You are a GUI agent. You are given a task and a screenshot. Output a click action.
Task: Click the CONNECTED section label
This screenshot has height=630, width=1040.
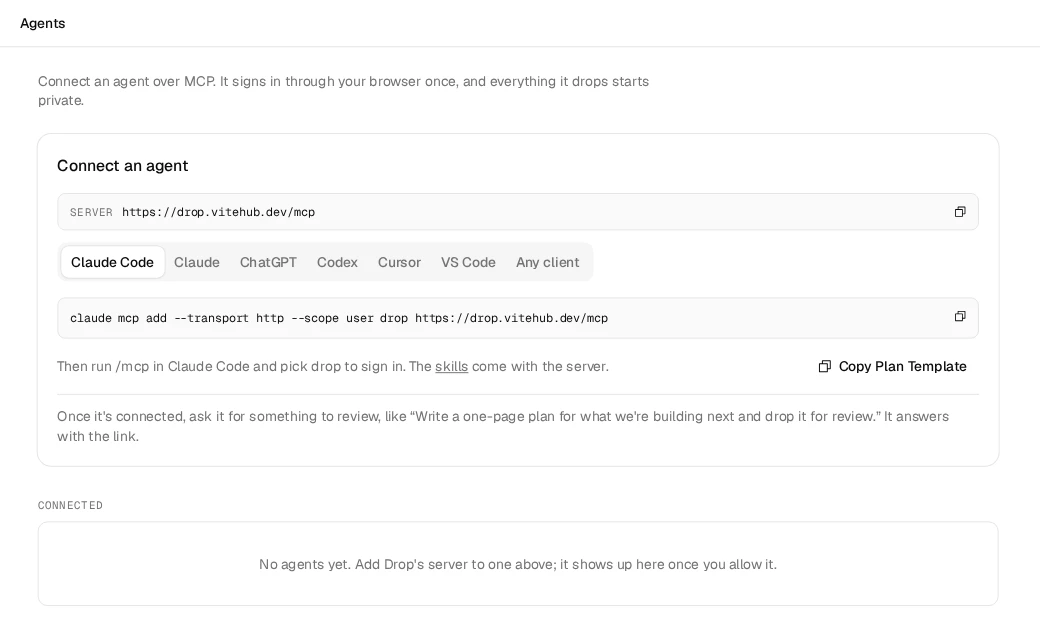pos(70,505)
